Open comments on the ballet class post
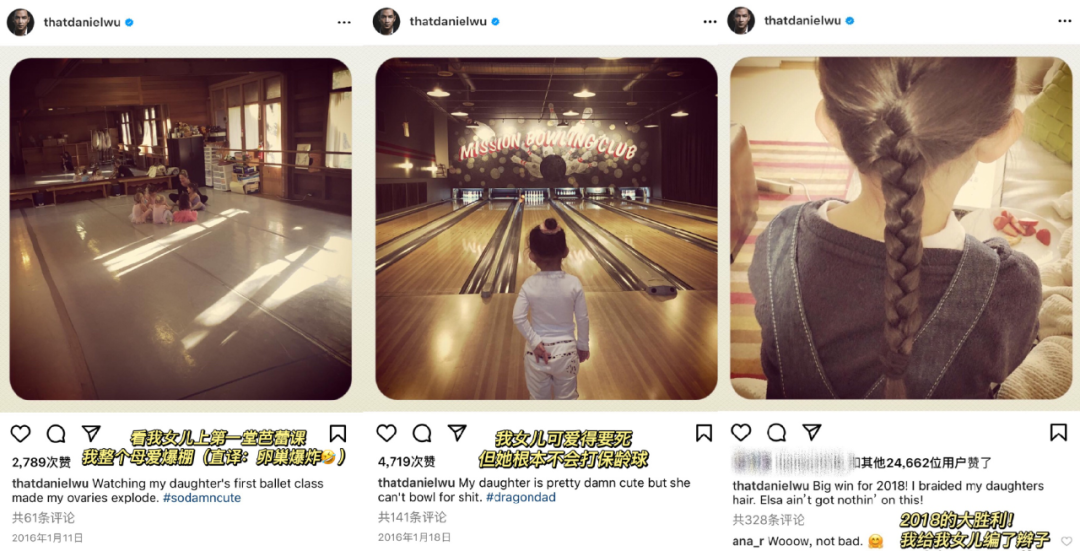The width and height of the screenshot is (1080, 551). coord(56,433)
